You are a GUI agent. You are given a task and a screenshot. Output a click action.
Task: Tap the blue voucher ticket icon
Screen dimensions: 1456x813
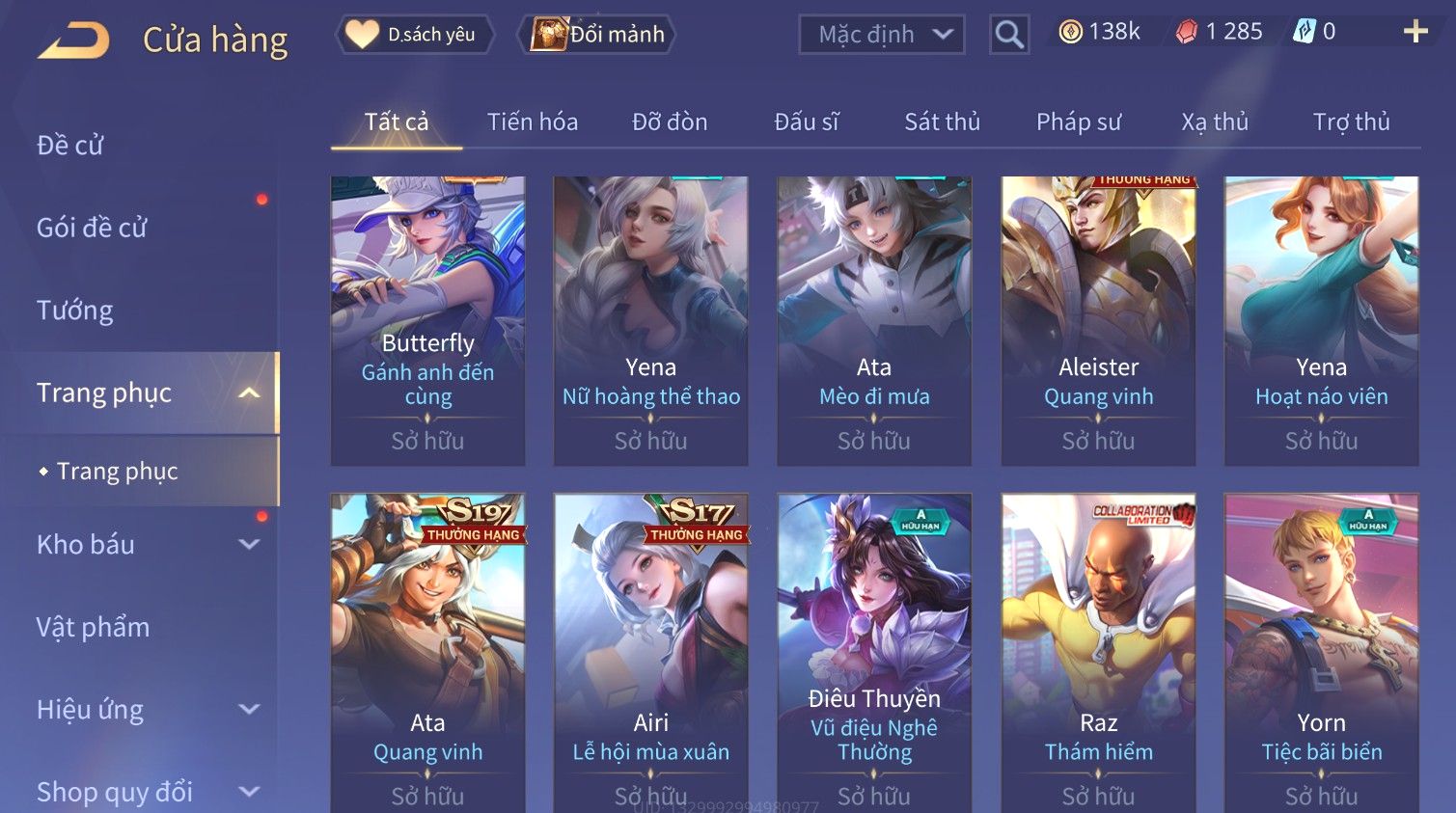(1305, 32)
